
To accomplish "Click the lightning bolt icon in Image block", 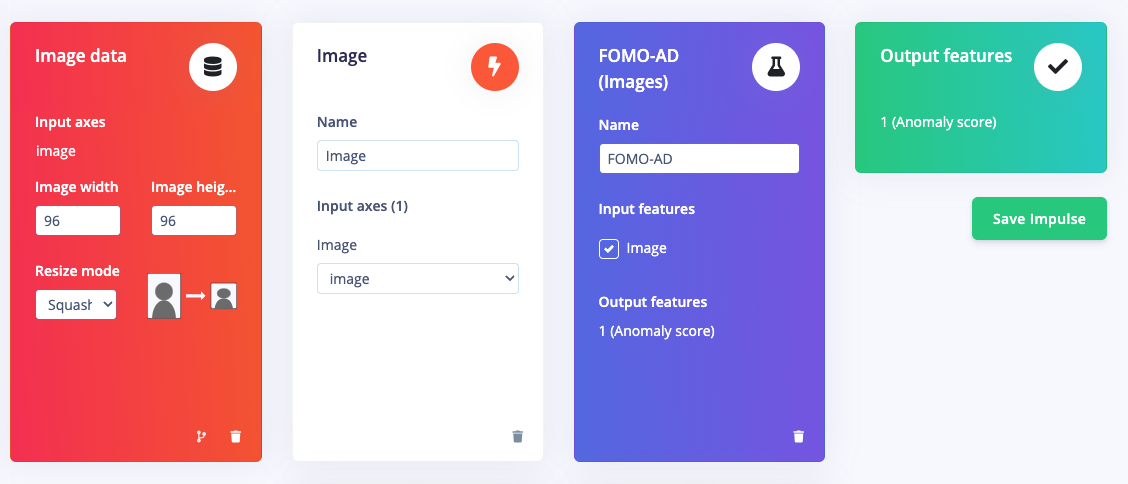I will 494,67.
